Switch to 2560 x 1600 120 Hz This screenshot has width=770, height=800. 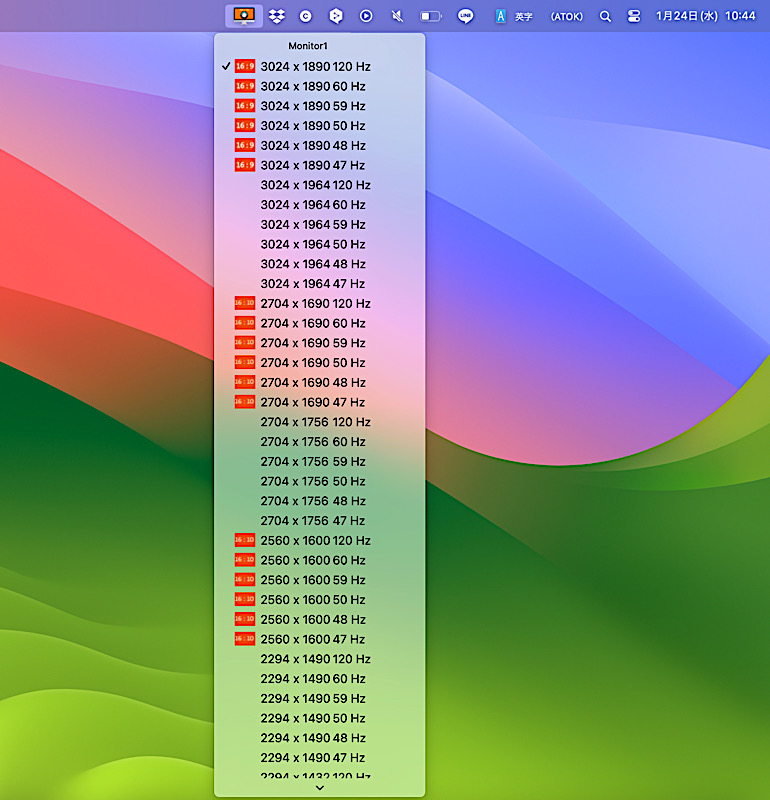315,541
